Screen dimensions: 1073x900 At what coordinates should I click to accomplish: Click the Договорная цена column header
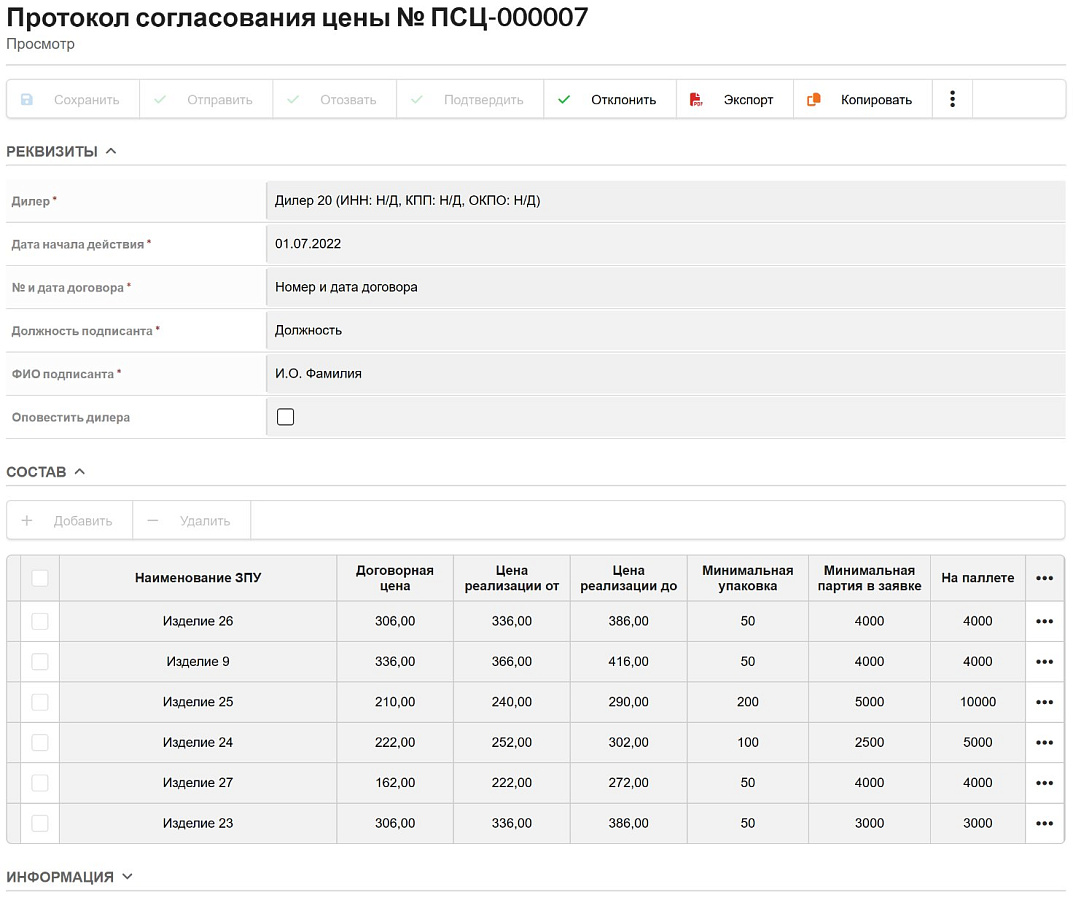pos(395,578)
